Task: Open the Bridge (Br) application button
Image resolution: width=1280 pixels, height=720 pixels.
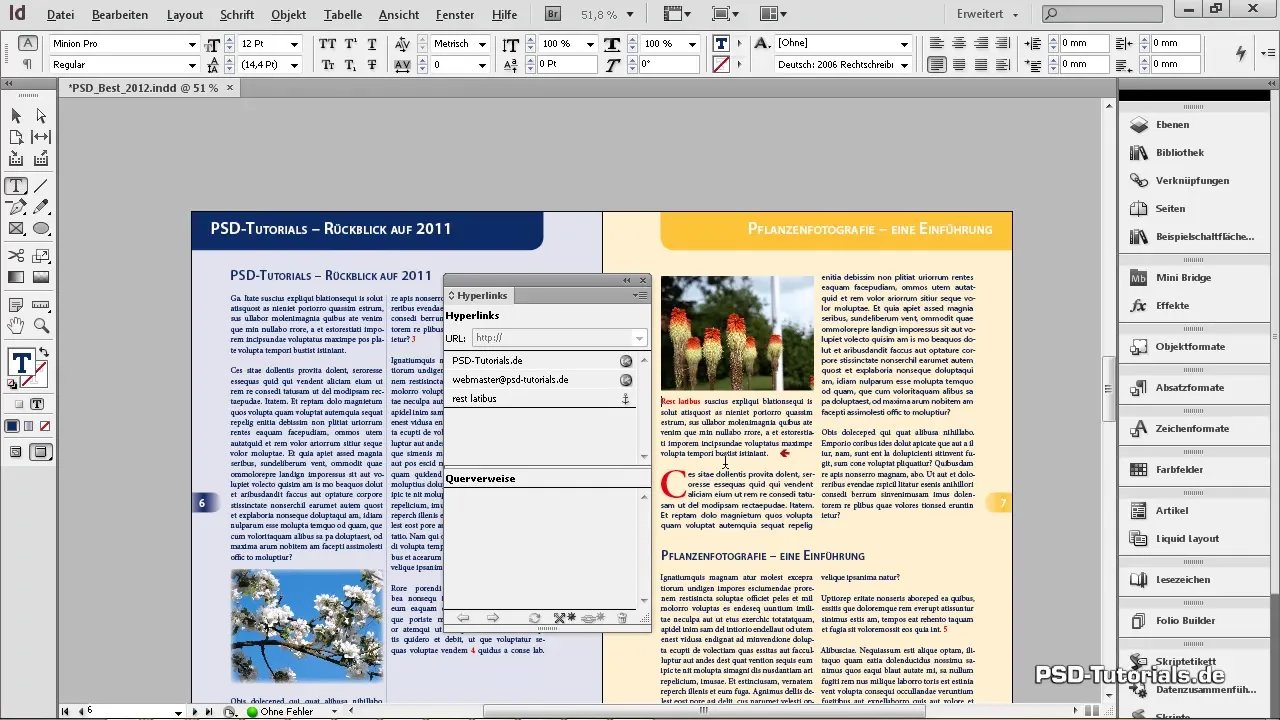Action: click(553, 15)
